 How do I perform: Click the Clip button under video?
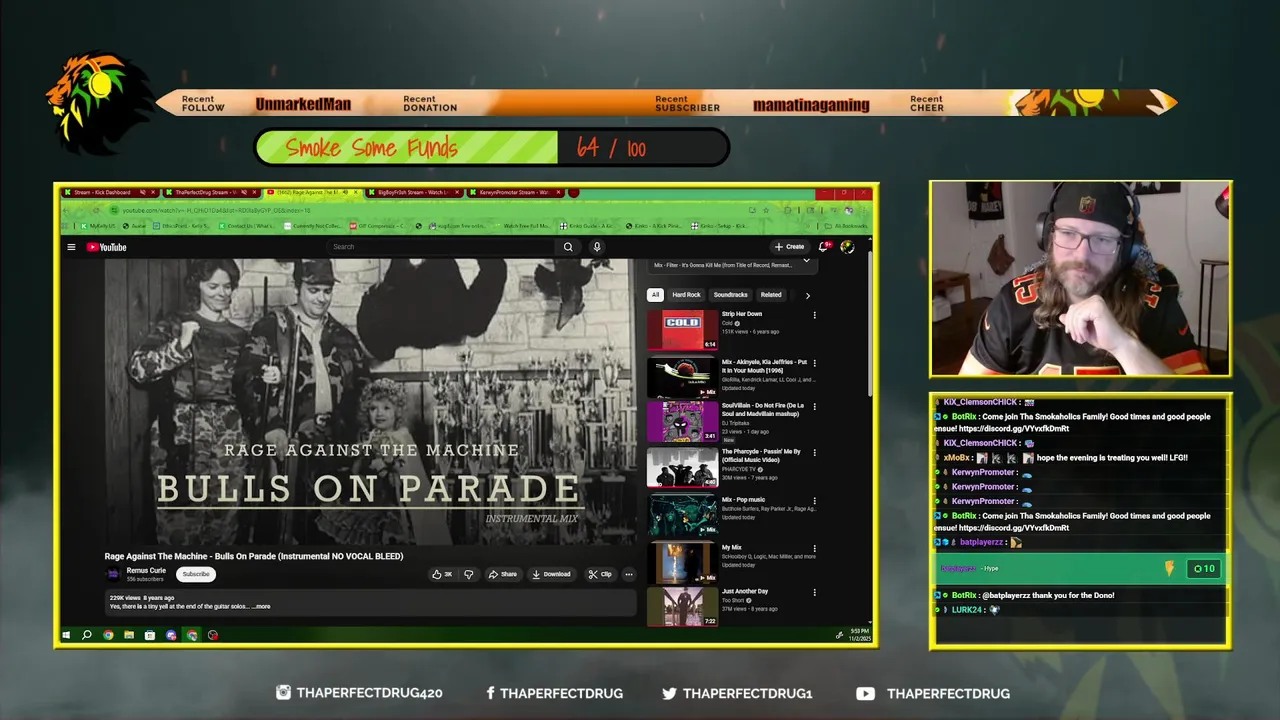point(600,574)
